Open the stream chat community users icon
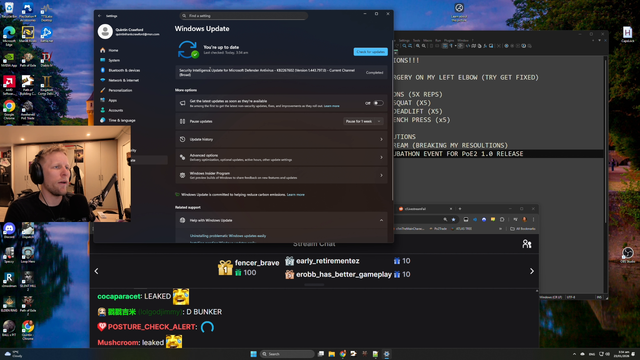The image size is (640, 360). [x=527, y=244]
